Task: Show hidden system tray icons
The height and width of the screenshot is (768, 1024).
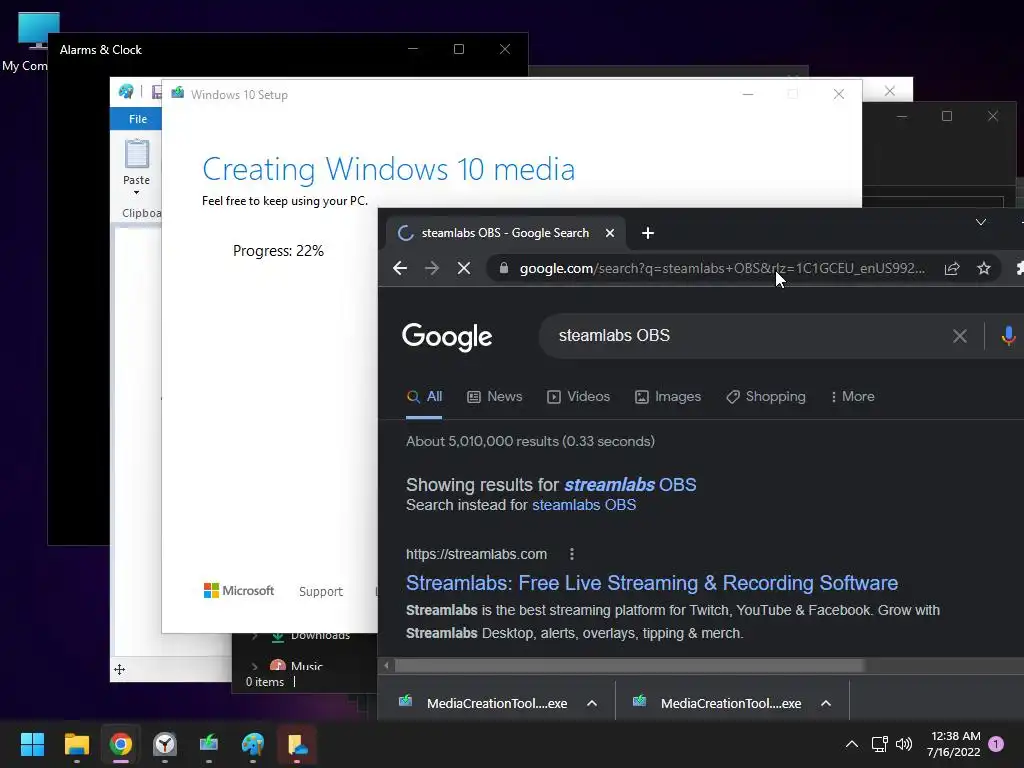Action: tap(852, 744)
